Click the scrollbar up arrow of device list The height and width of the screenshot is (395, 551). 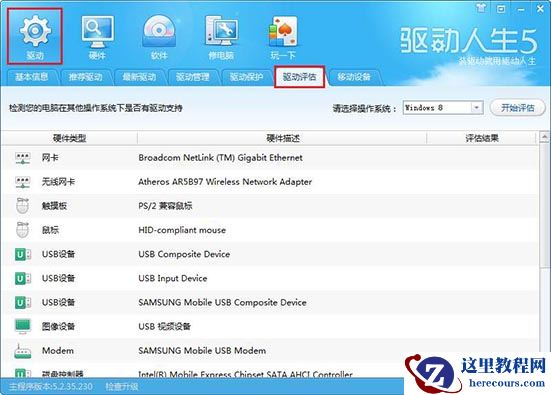click(x=544, y=137)
